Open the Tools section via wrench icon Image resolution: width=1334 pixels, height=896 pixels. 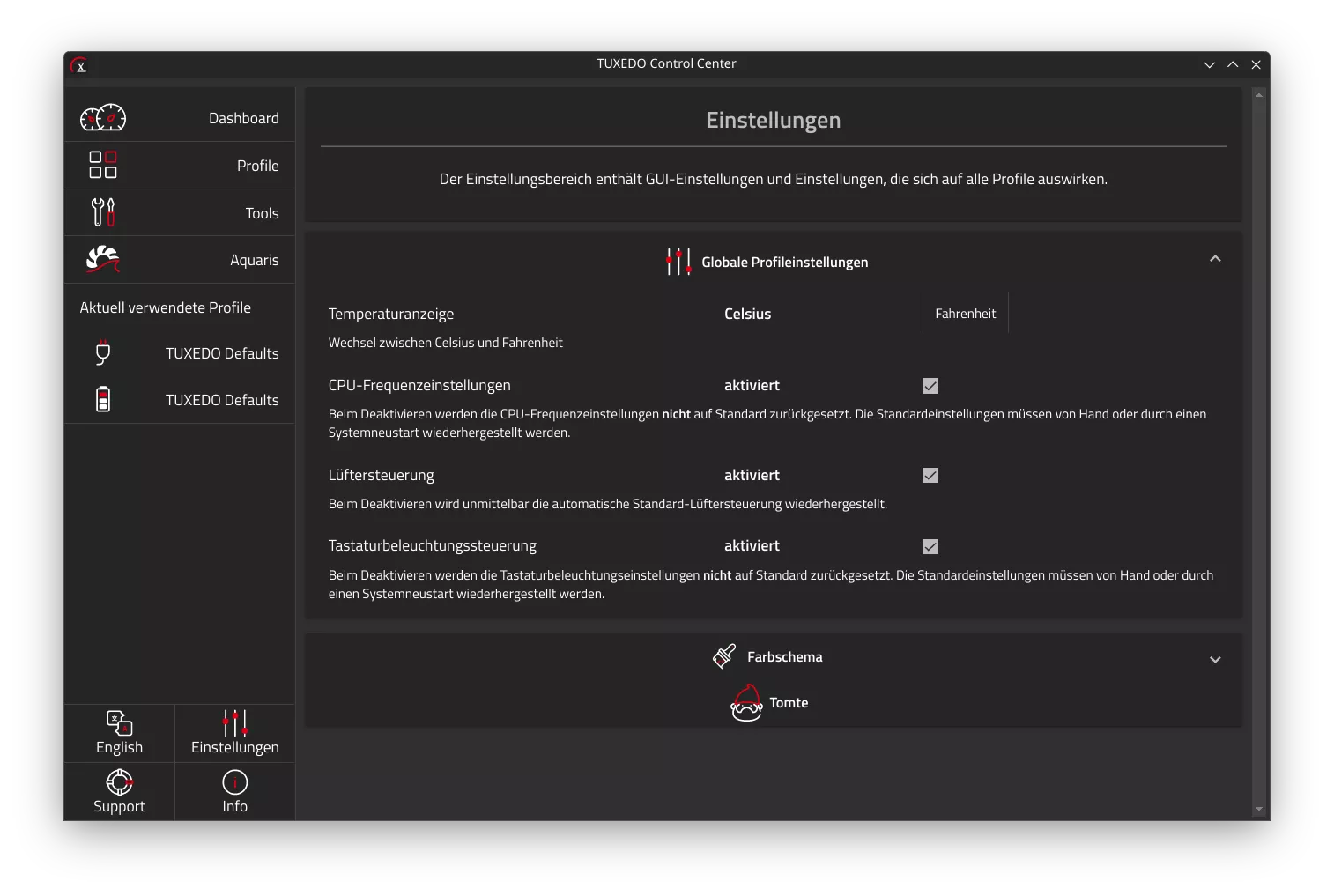(102, 211)
